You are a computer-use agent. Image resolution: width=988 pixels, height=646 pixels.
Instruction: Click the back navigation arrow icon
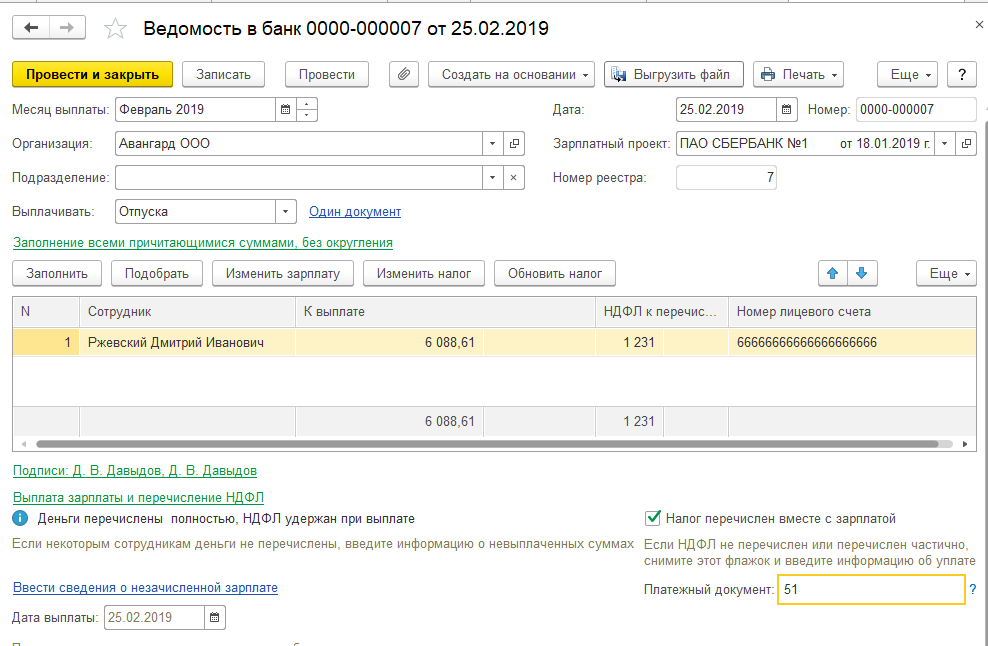[33, 28]
